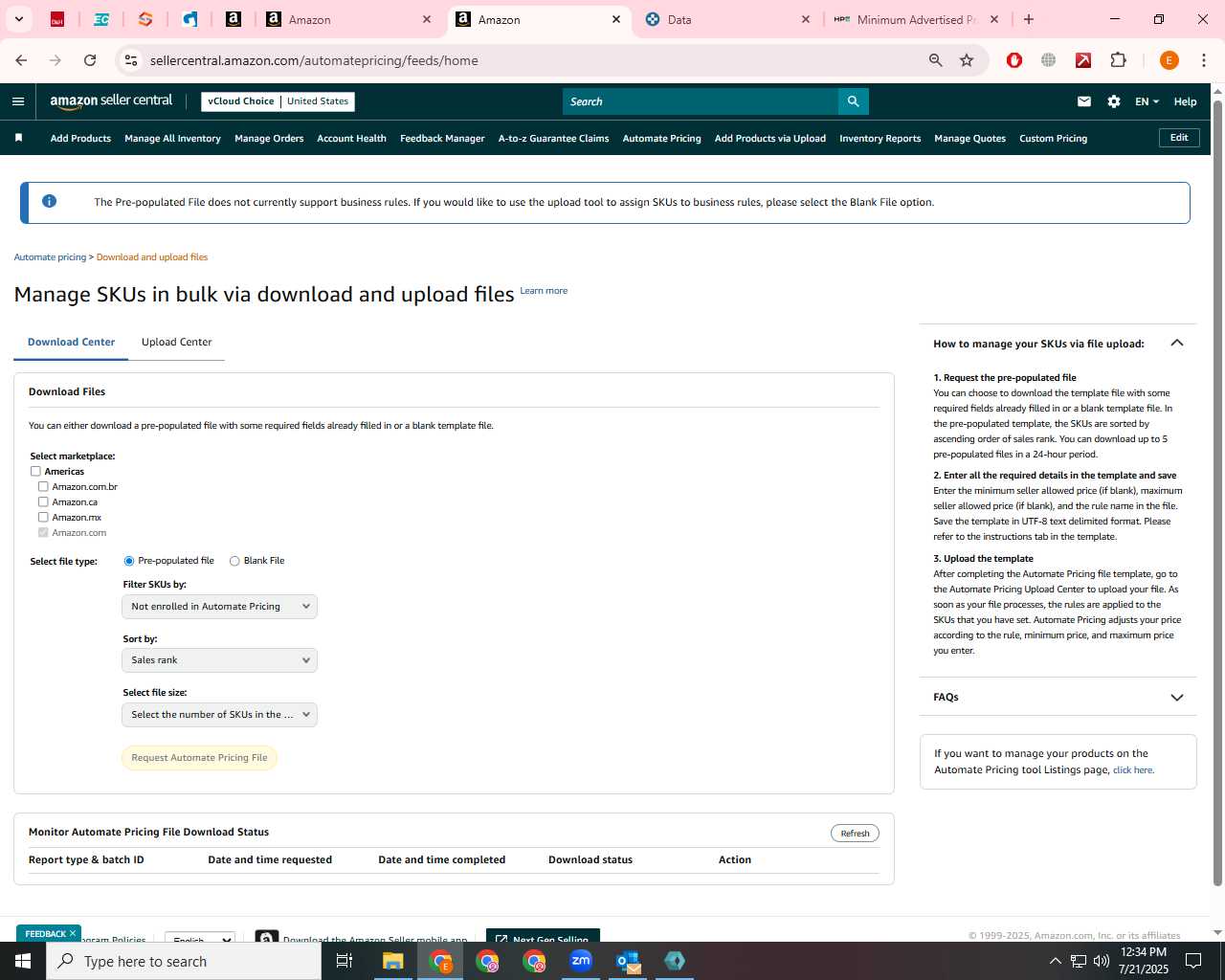Open the EN language dropdown
The width and height of the screenshot is (1225, 980).
[x=1147, y=101]
